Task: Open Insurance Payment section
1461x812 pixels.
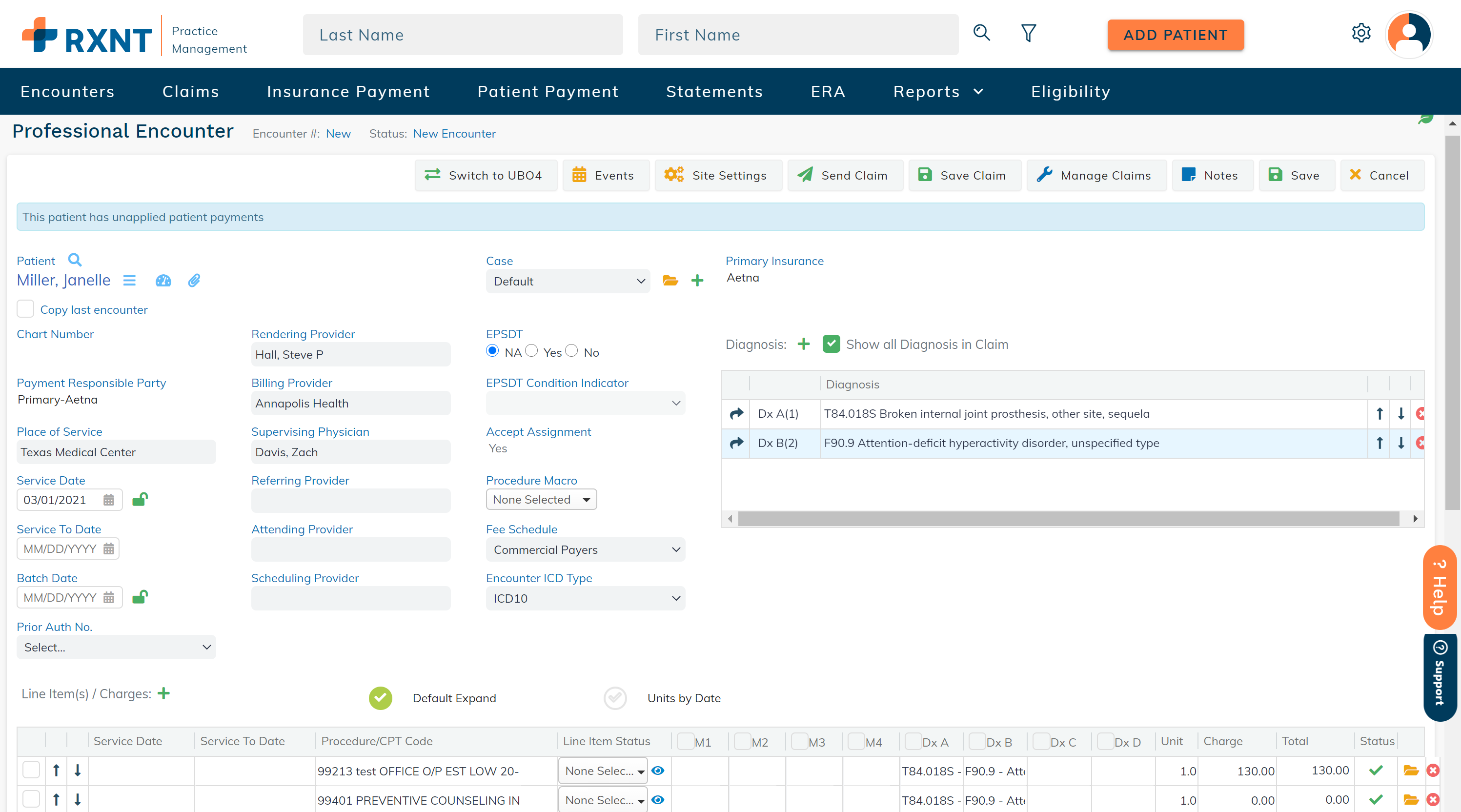Action: [348, 91]
